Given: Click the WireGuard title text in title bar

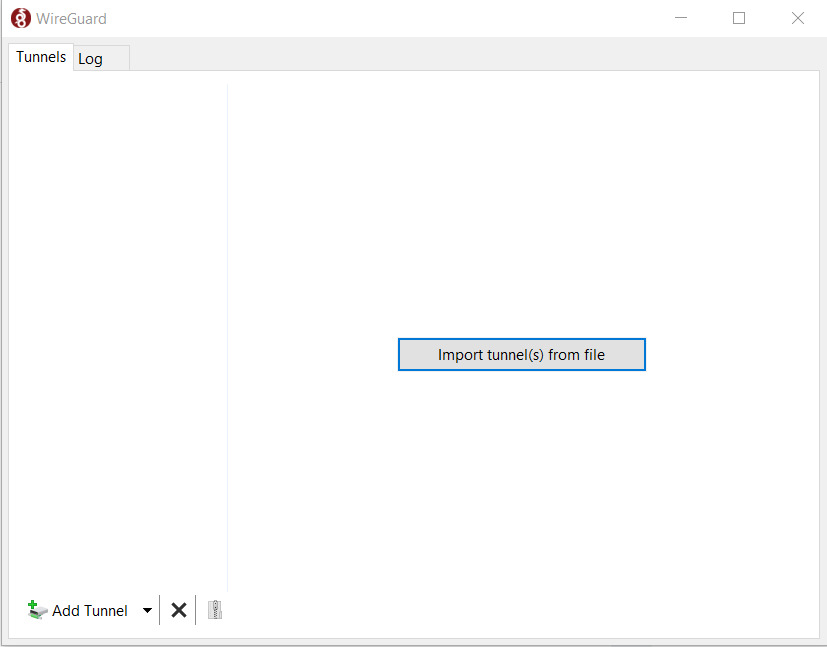Looking at the screenshot, I should (72, 18).
